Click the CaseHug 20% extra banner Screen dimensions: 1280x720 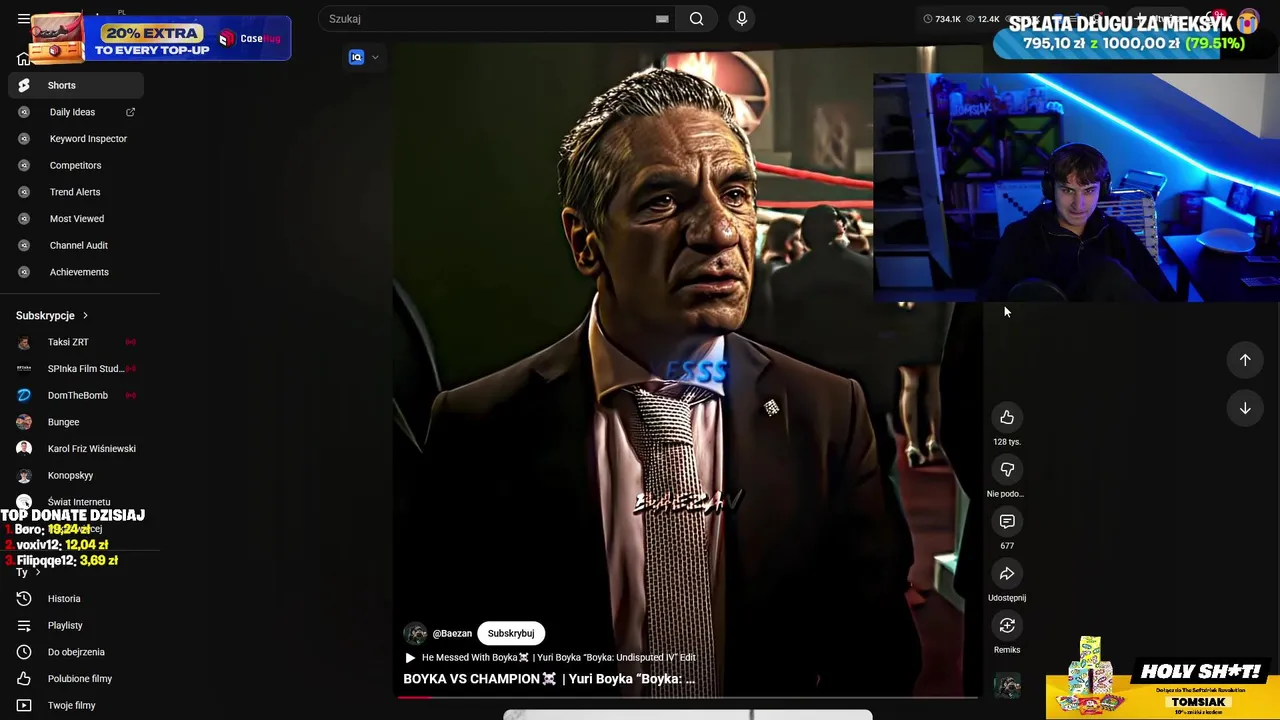coord(160,38)
